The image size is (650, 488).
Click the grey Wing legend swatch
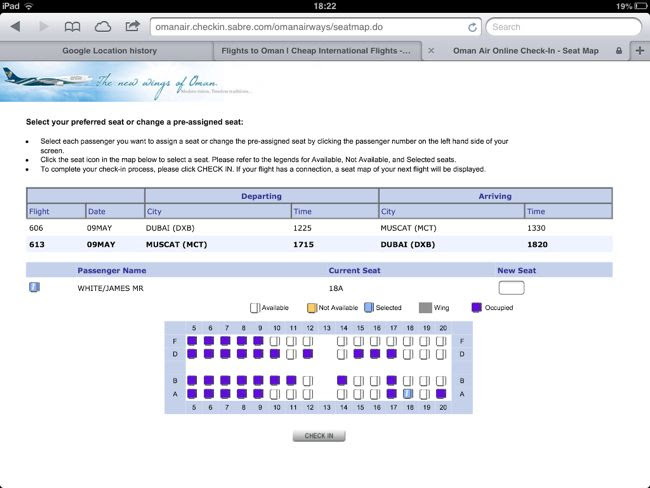click(425, 308)
